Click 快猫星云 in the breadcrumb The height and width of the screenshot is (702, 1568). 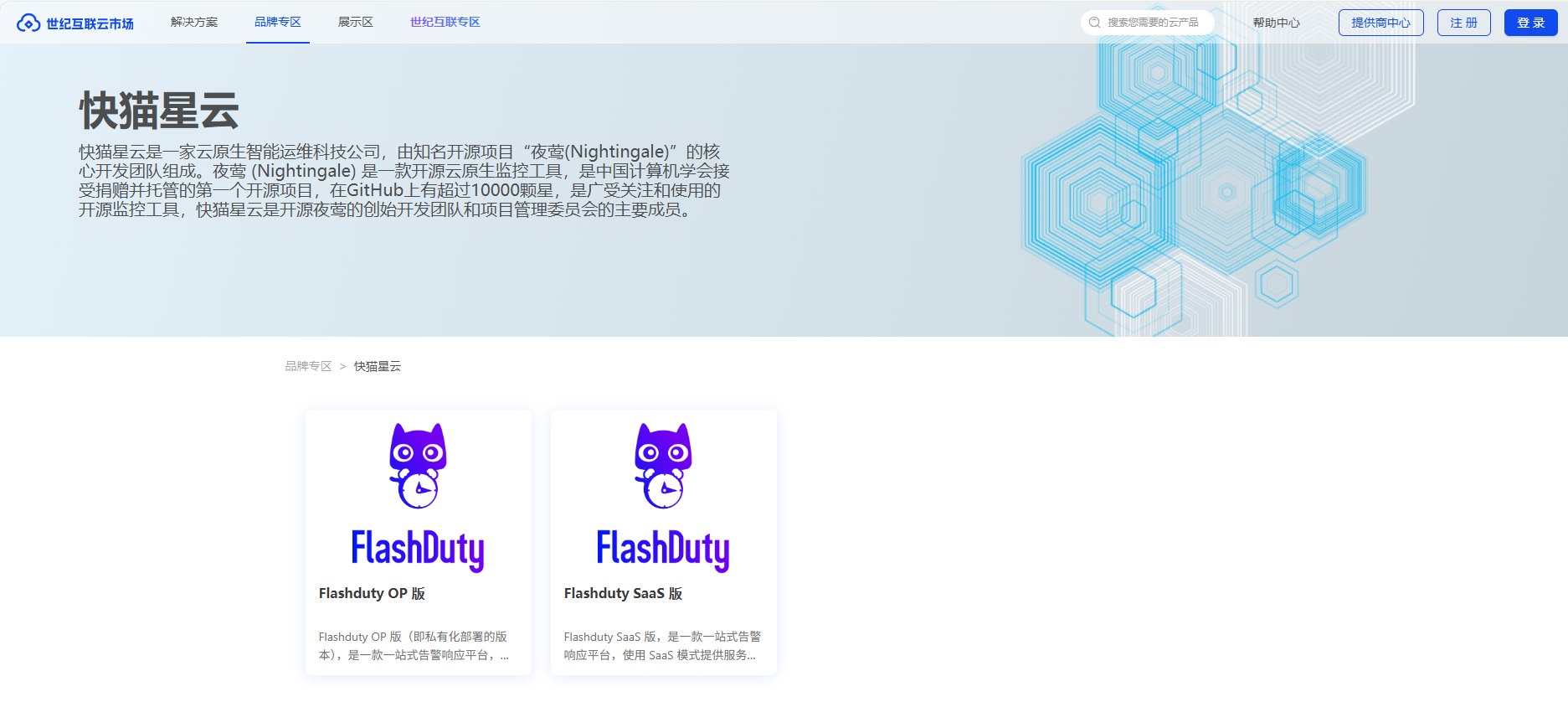pos(378,366)
